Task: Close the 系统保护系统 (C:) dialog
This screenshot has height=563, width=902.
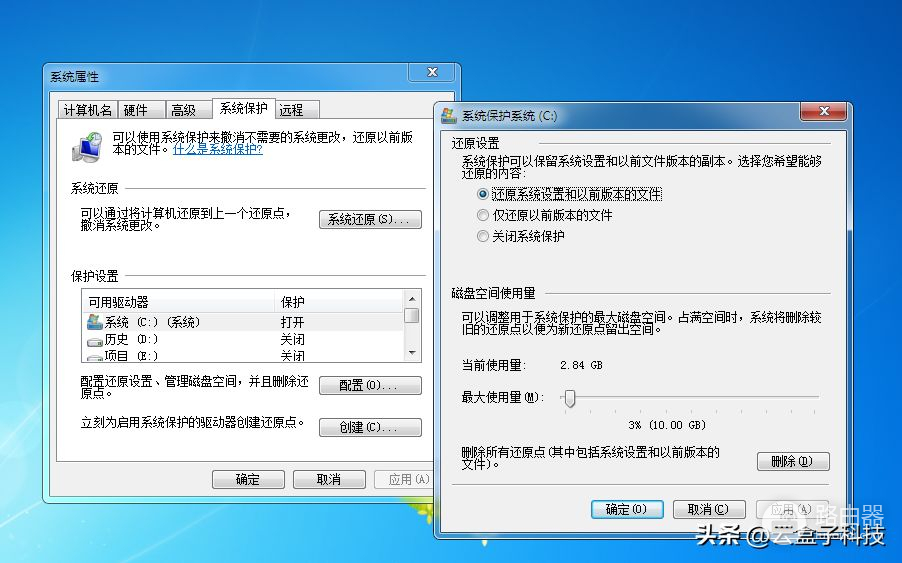Action: (x=825, y=112)
